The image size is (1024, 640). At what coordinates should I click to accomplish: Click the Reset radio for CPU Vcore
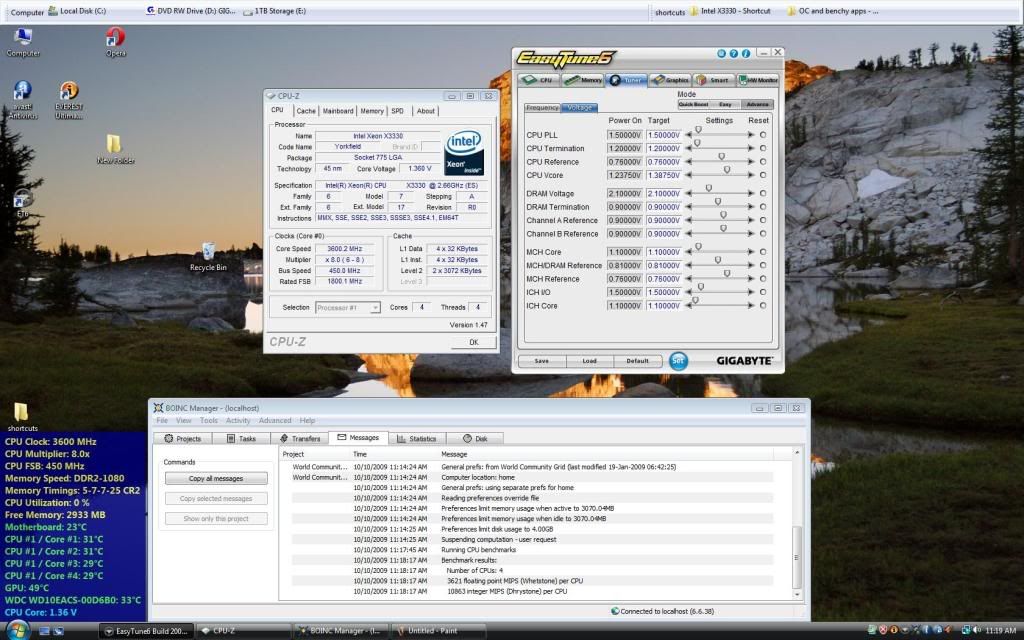tap(763, 175)
